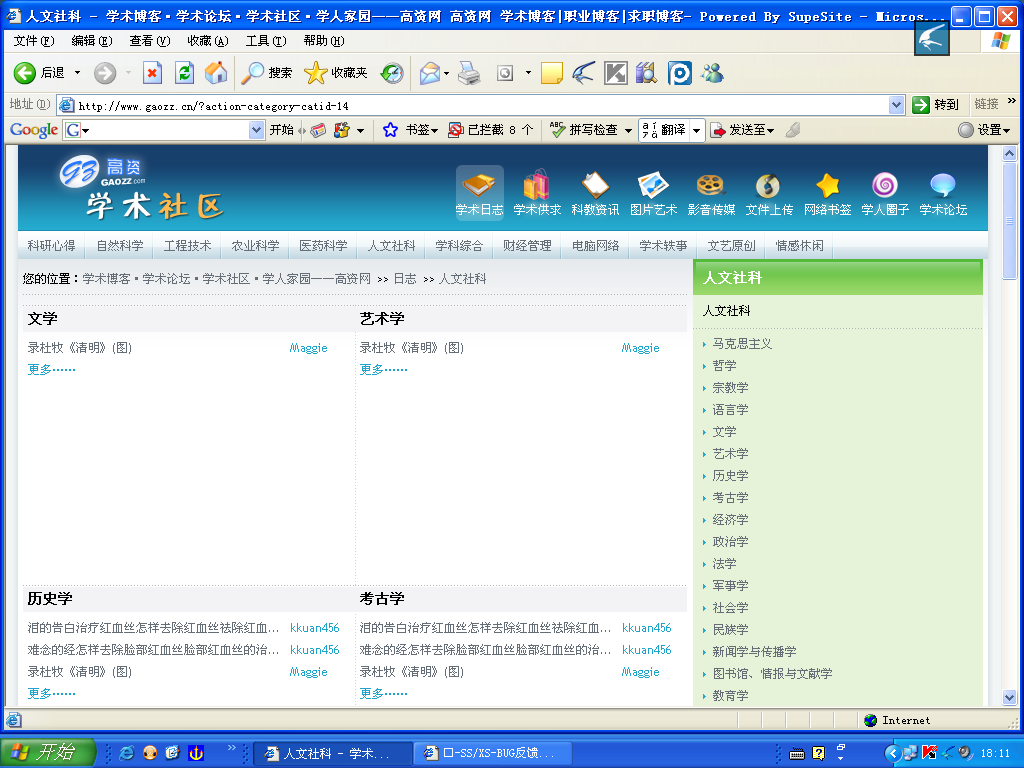Expand the toolbar chevron next to 链接
The width and height of the screenshot is (1024, 768).
pyautogui.click(x=1012, y=101)
